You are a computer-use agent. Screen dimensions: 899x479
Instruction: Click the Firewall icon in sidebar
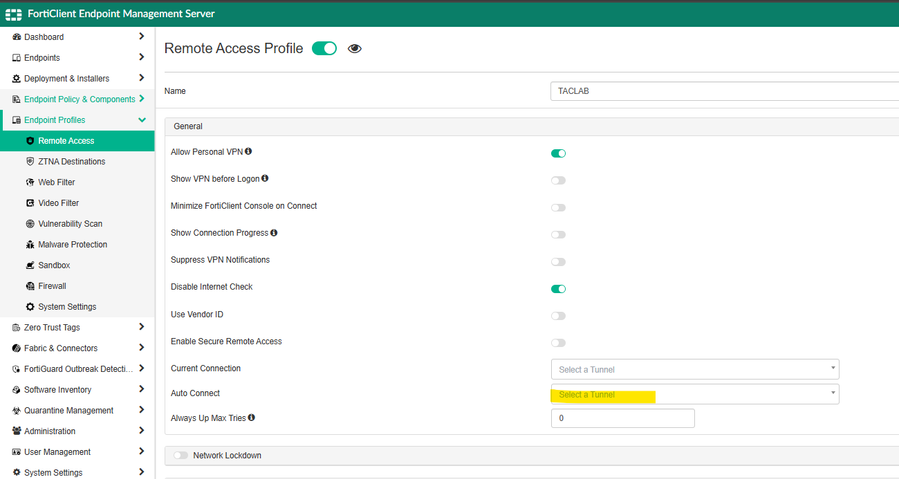tap(30, 286)
